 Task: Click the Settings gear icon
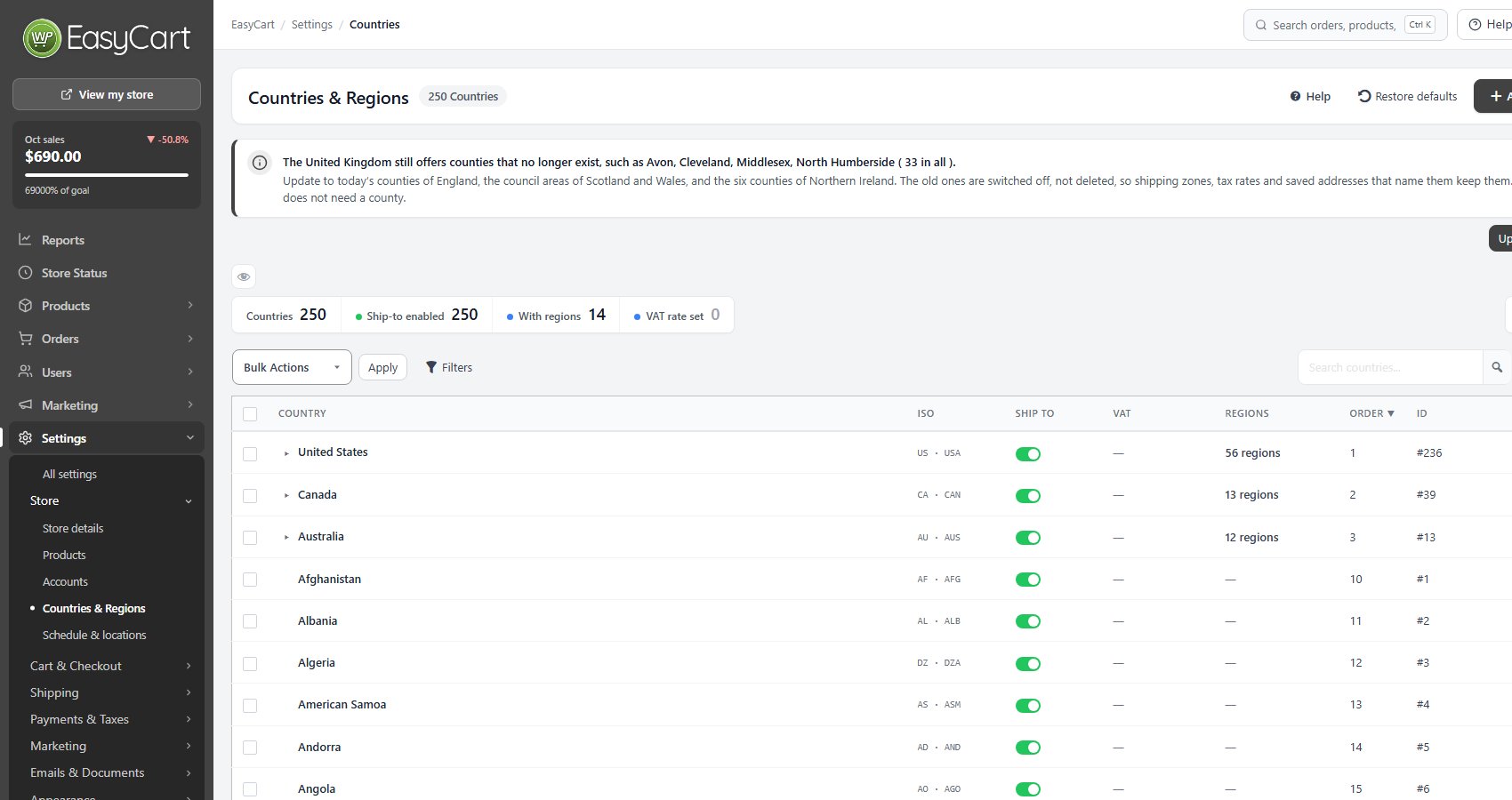[26, 438]
